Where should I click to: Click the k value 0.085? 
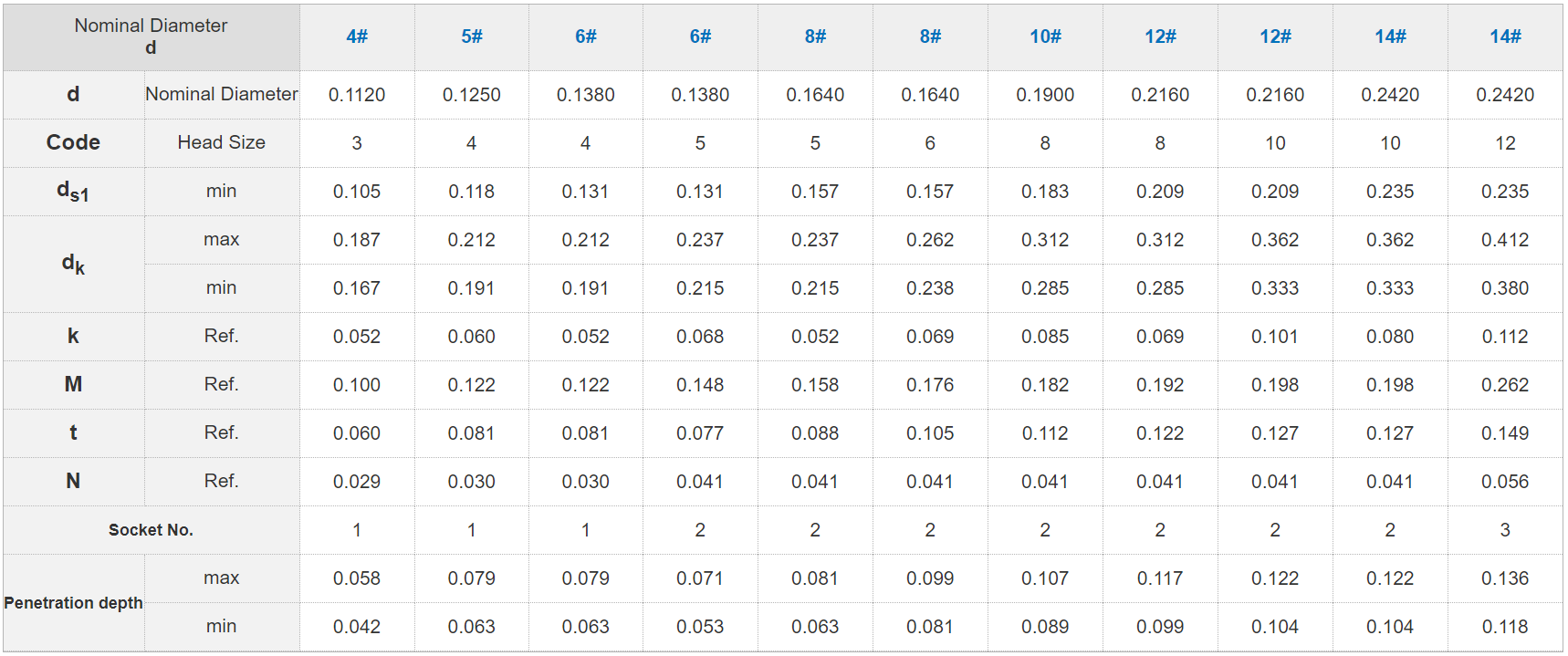pyautogui.click(x=1045, y=337)
